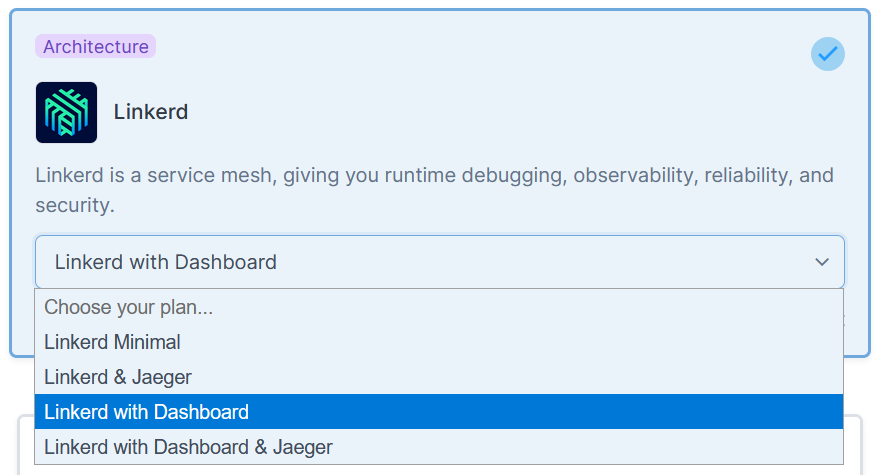Pick Linkerd & Jaeger from the list

coord(439,377)
